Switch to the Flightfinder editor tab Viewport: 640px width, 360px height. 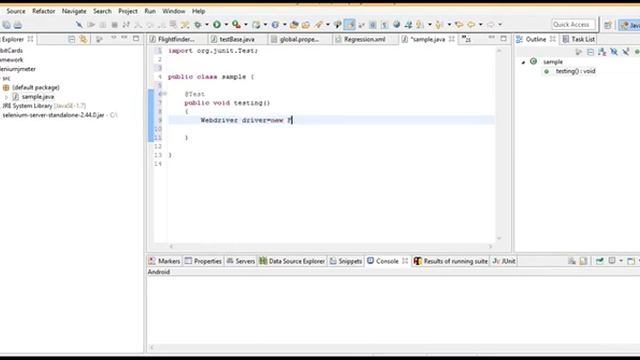(x=176, y=39)
